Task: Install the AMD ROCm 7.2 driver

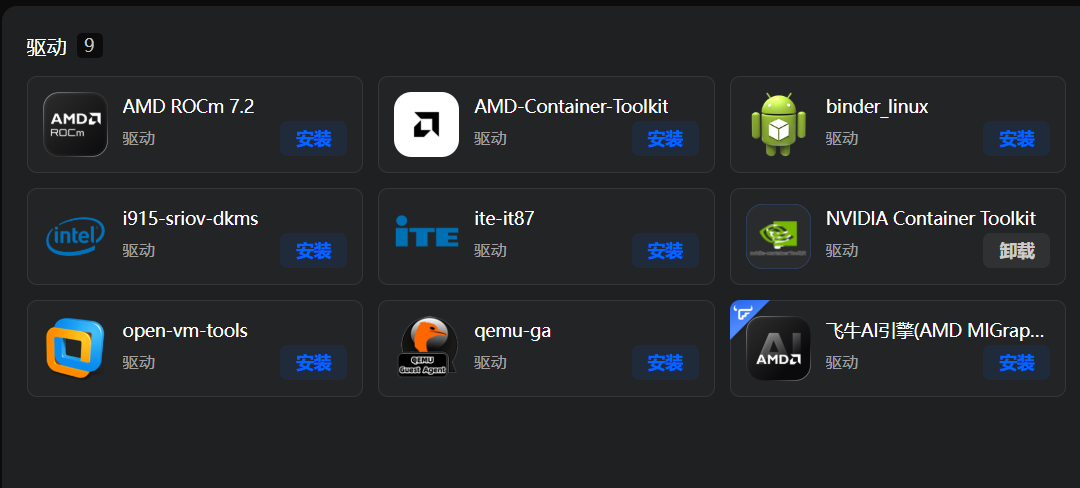Action: coord(313,139)
